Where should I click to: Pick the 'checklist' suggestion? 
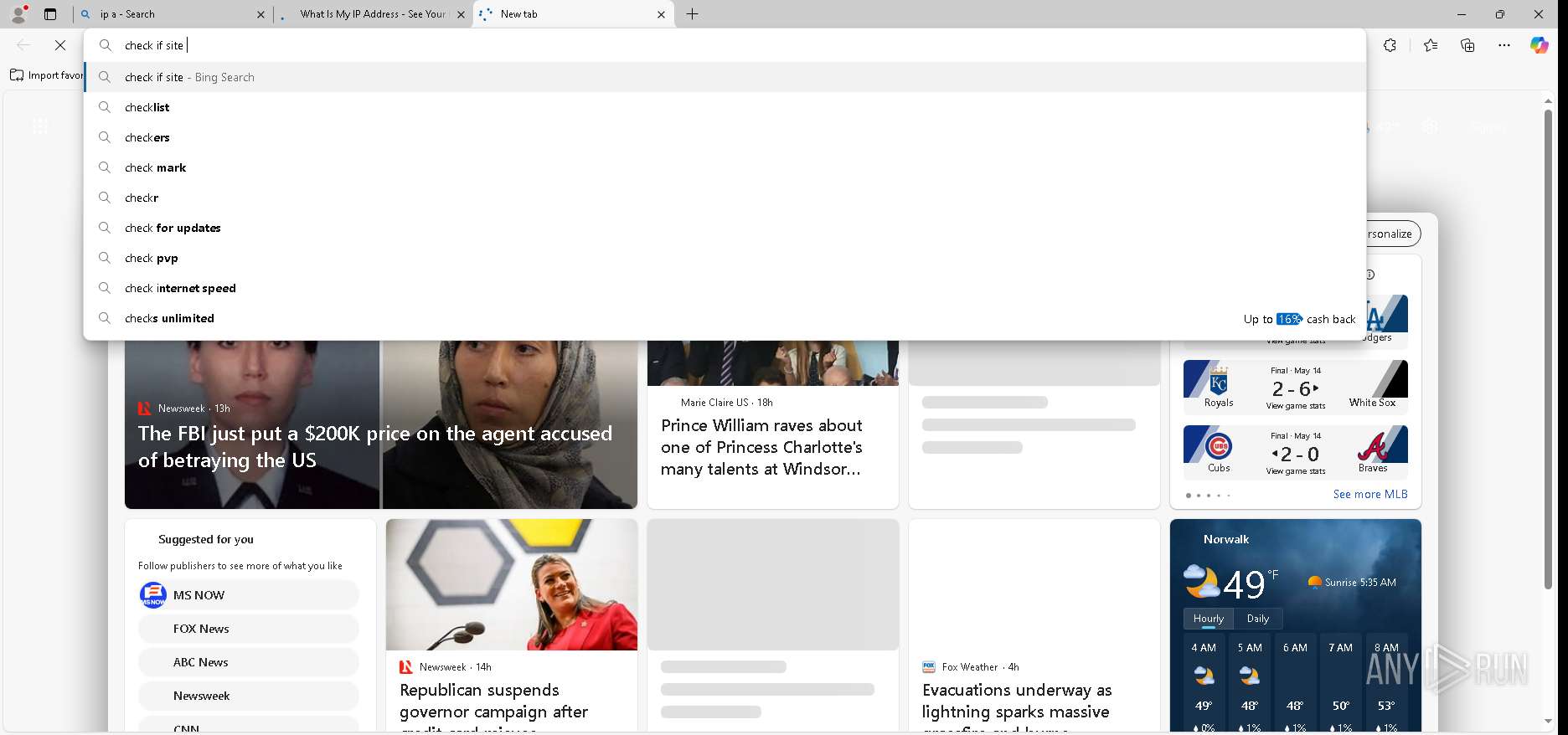pos(725,107)
